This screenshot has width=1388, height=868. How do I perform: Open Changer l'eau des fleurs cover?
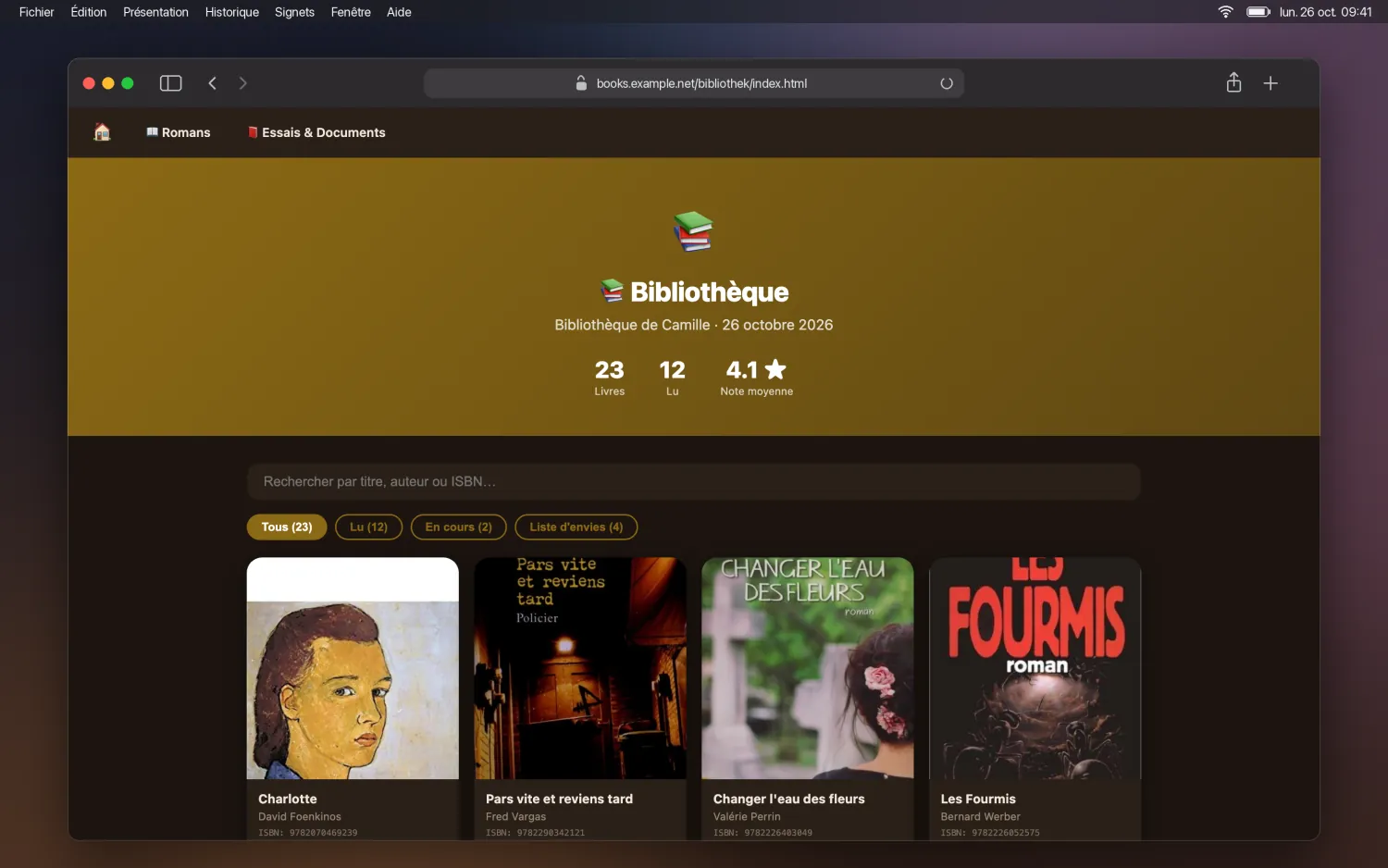point(808,668)
